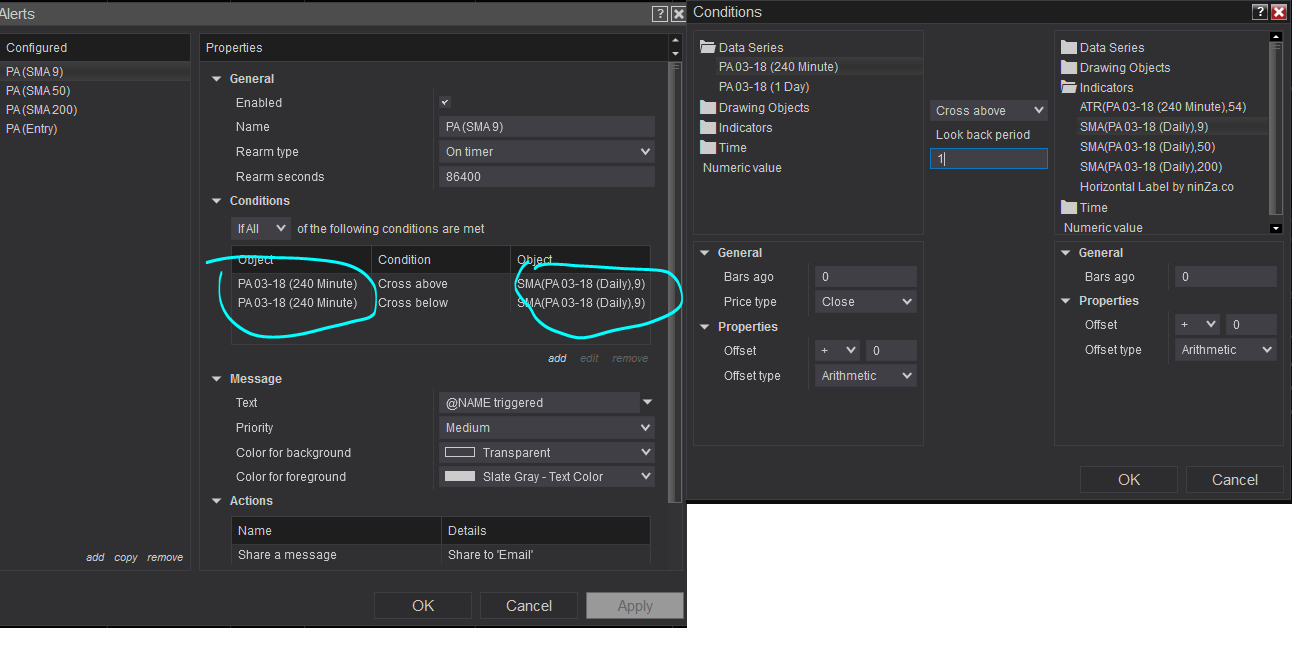Click remove link under Configured list
The height and width of the screenshot is (647, 1292).
tap(165, 557)
